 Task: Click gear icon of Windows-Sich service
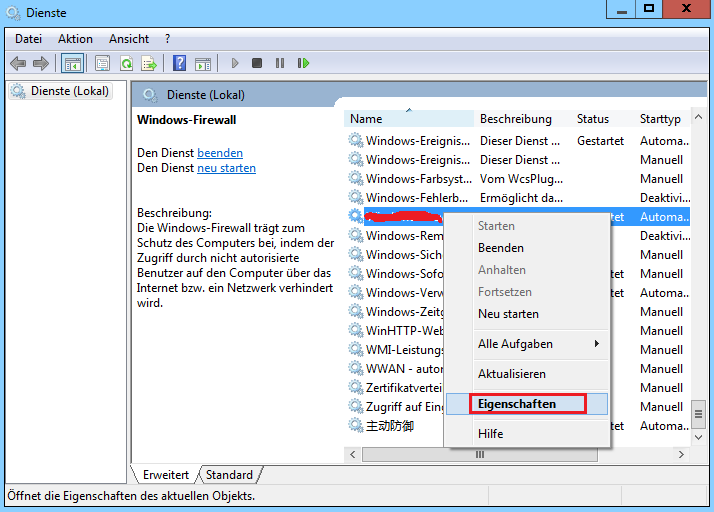pos(356,255)
